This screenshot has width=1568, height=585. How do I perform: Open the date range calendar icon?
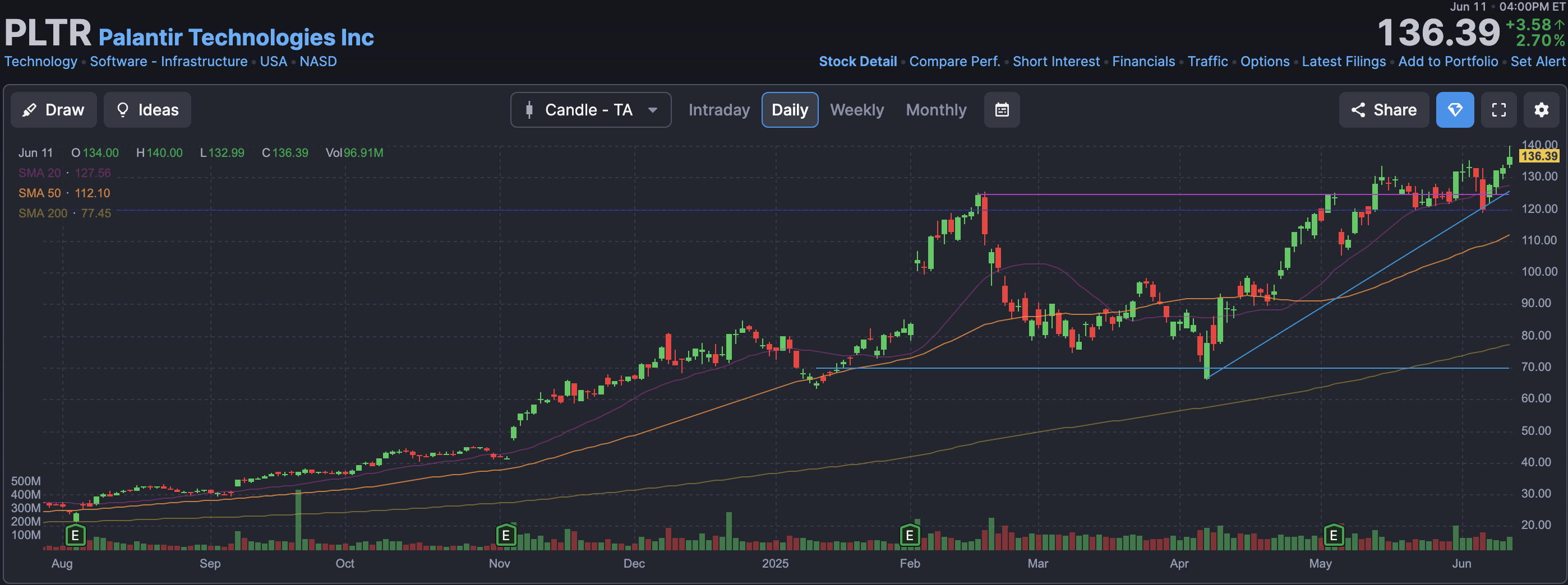point(1002,110)
